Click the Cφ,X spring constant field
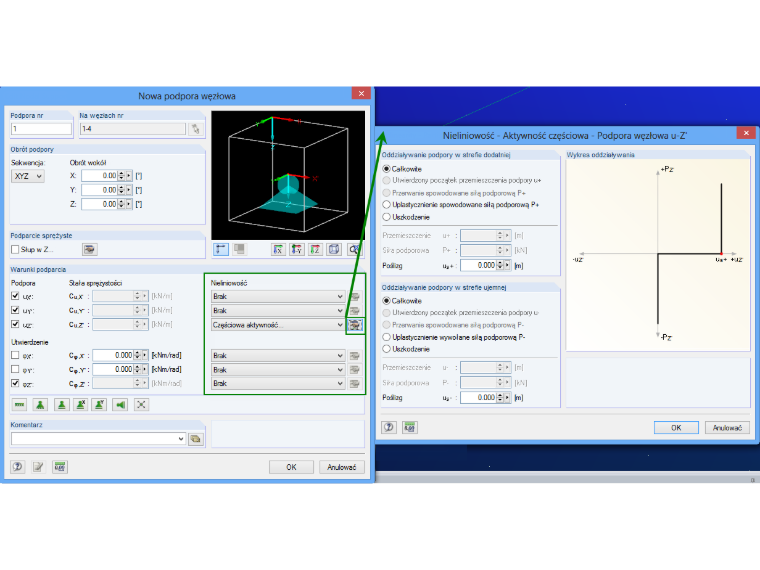760x570 pixels. [x=113, y=355]
